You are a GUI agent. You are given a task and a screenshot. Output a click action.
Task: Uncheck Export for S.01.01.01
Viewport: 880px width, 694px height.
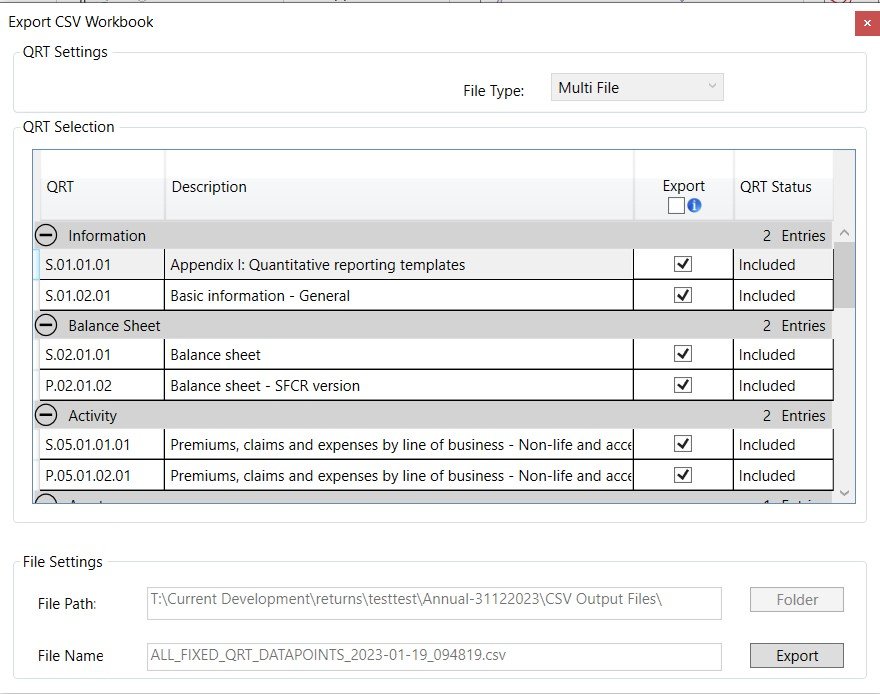pyautogui.click(x=683, y=265)
